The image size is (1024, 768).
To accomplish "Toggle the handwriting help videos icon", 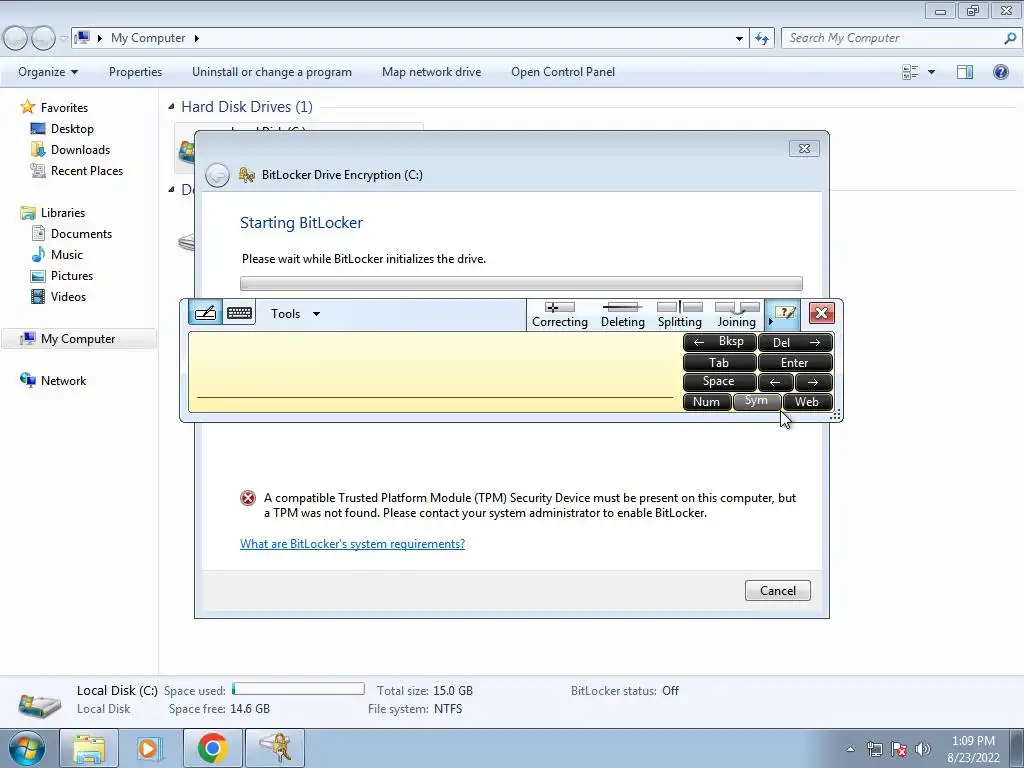I will 784,313.
